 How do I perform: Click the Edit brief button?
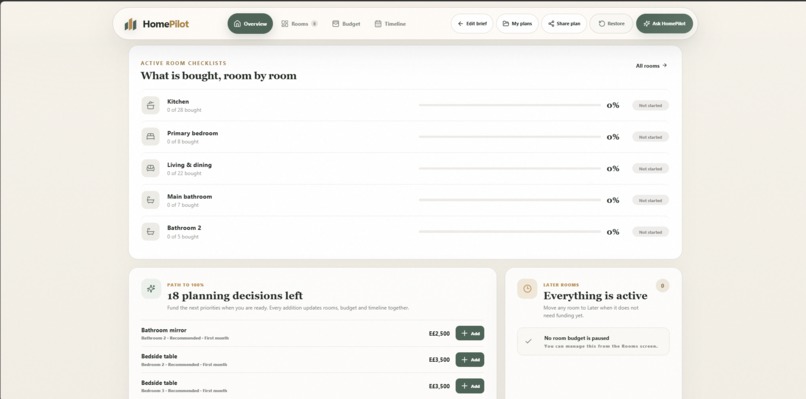[472, 24]
